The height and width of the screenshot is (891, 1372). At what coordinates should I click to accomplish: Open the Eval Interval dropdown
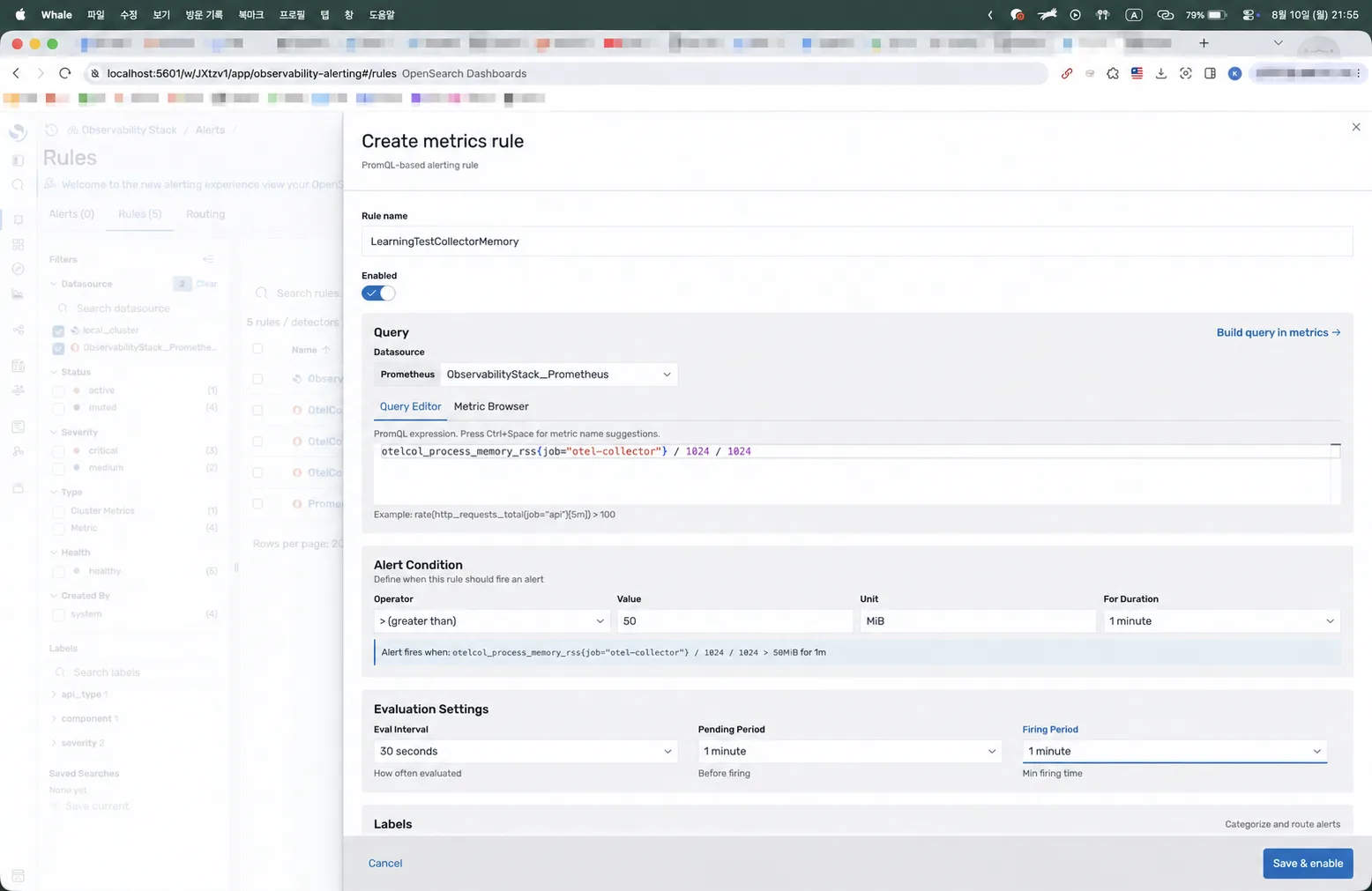click(526, 752)
